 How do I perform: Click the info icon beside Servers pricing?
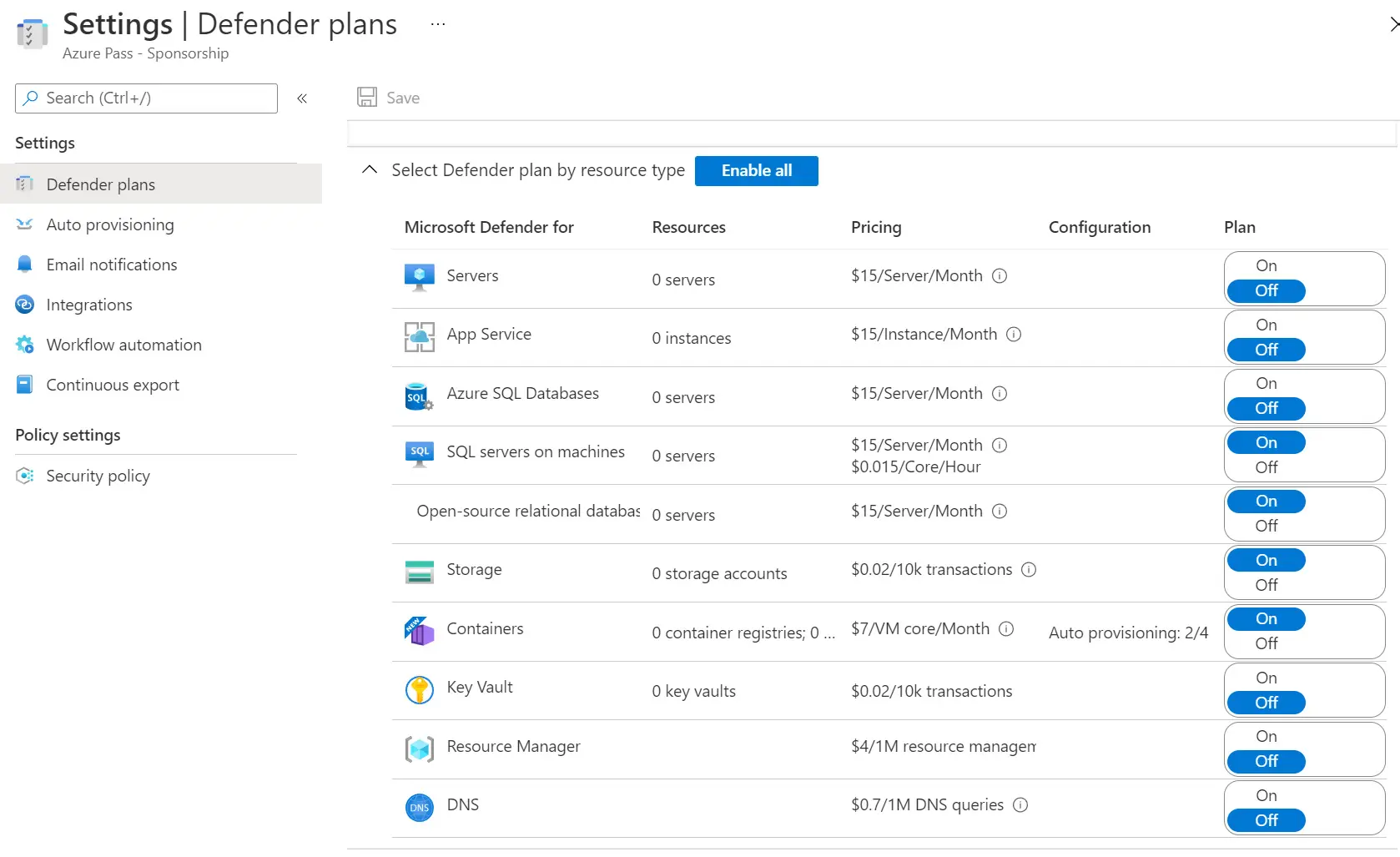click(x=1000, y=275)
